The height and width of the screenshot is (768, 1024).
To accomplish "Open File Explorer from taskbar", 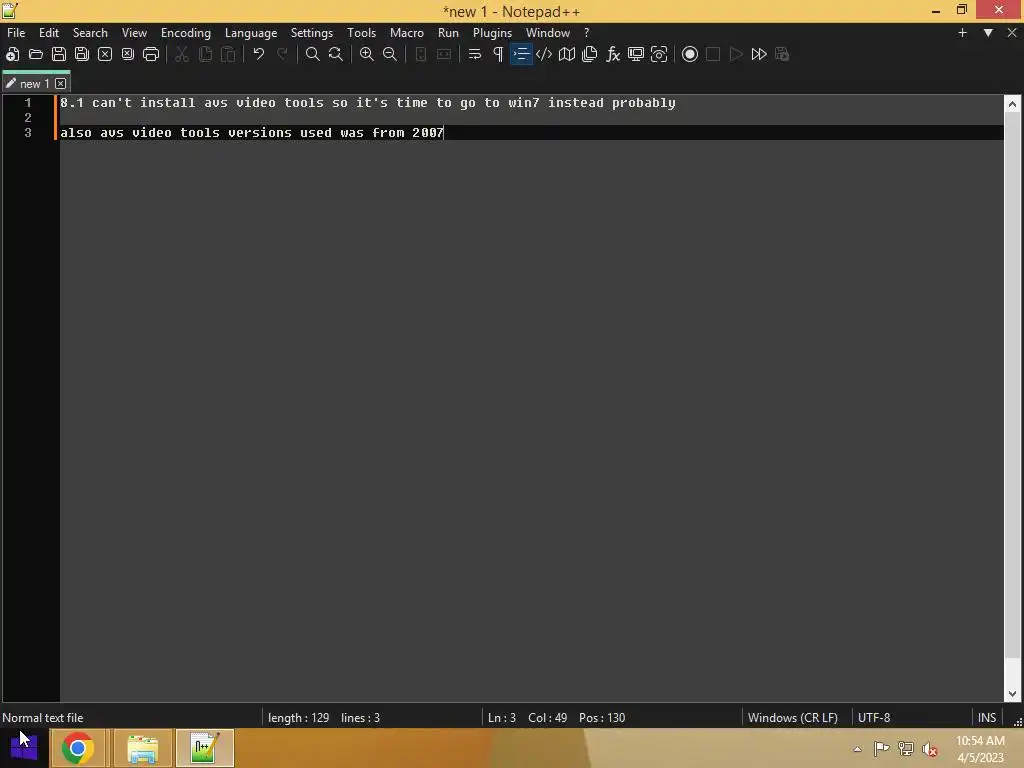I will pyautogui.click(x=142, y=748).
